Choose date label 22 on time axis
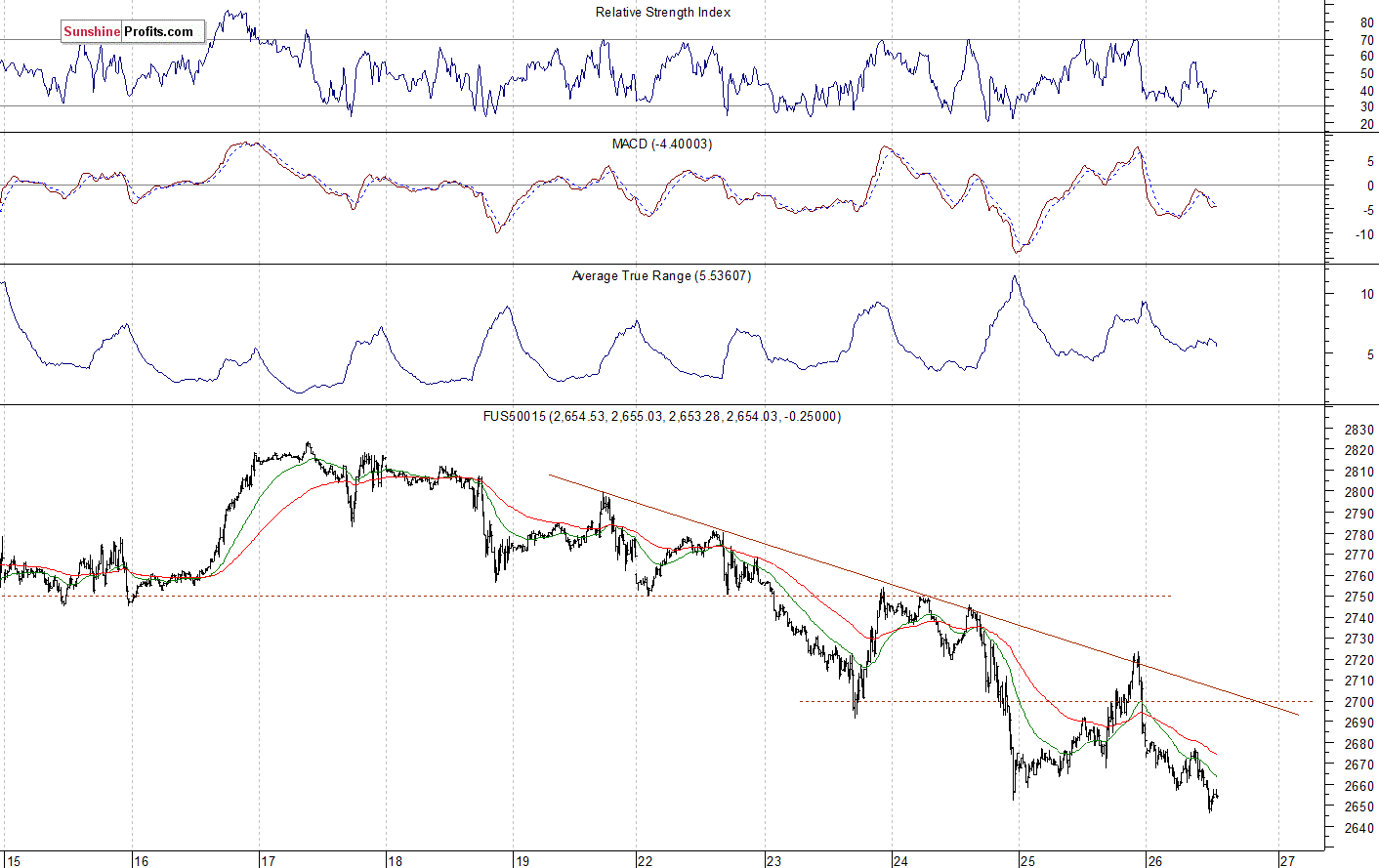Viewport: 1379px width, 868px height. (645, 861)
